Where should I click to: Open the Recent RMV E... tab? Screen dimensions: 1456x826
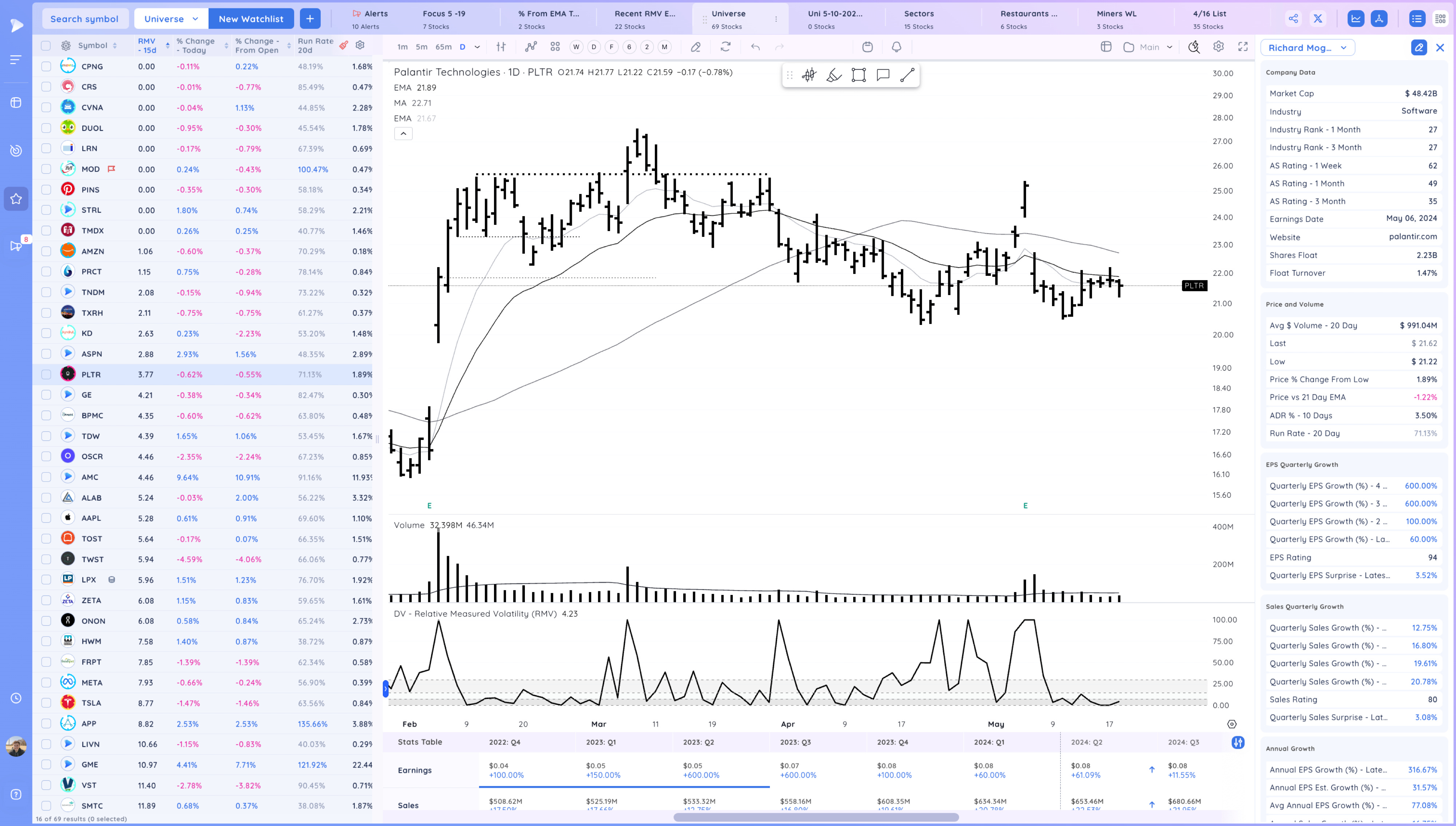click(645, 19)
